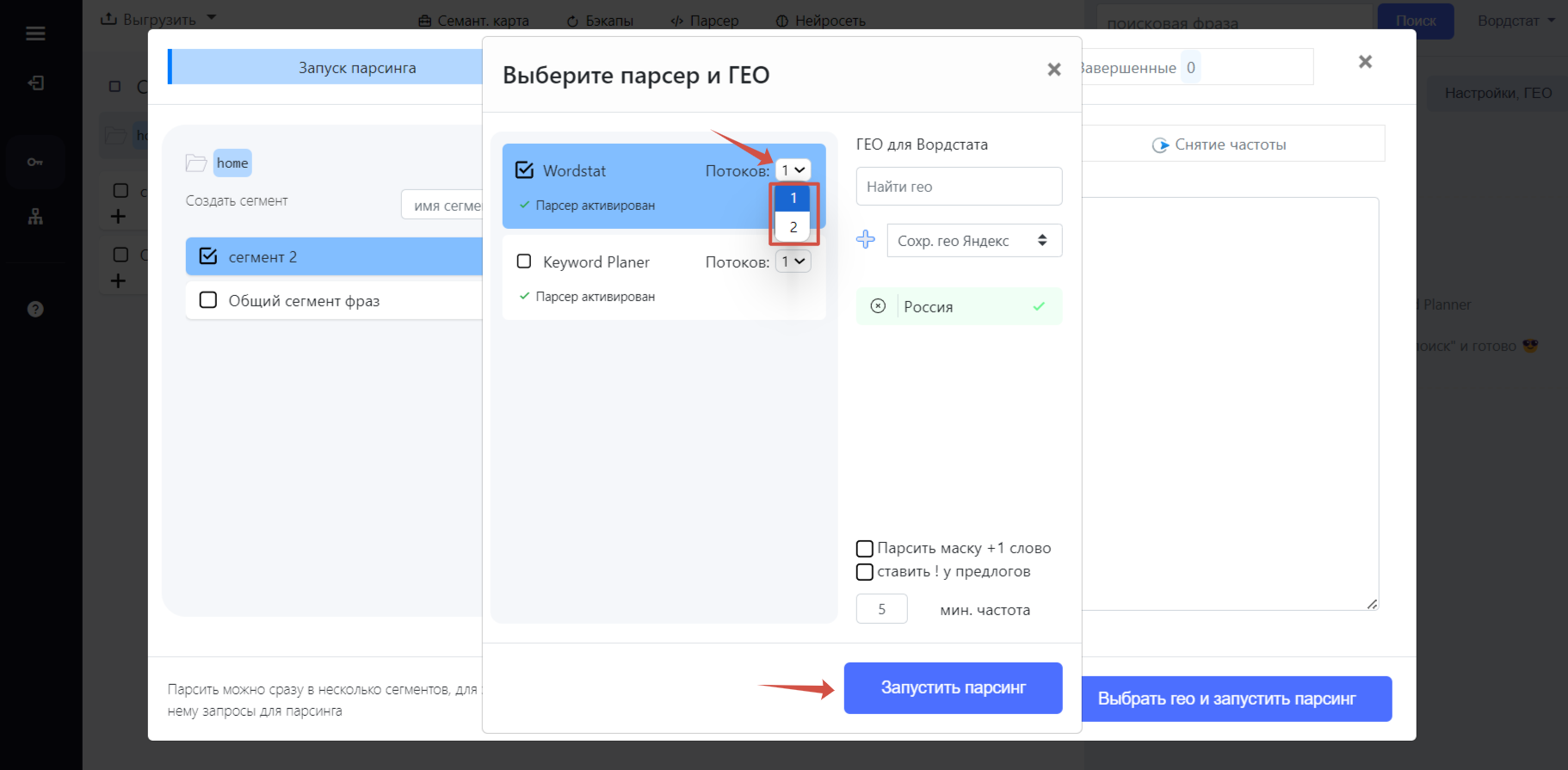Viewport: 1568px width, 770px height.
Task: Enable Парсить маску +1 слово checkbox
Action: pyautogui.click(x=865, y=548)
